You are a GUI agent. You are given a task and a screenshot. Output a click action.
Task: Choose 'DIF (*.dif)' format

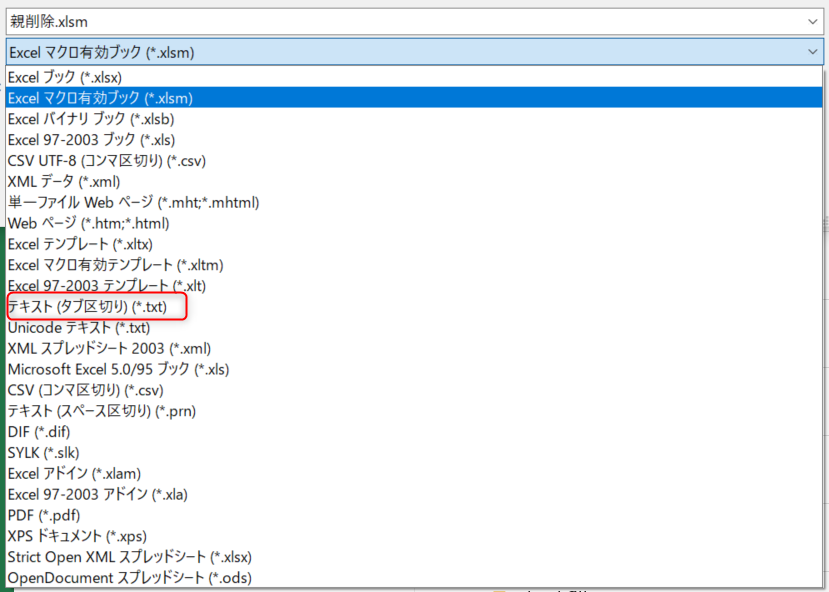[x=414, y=432]
